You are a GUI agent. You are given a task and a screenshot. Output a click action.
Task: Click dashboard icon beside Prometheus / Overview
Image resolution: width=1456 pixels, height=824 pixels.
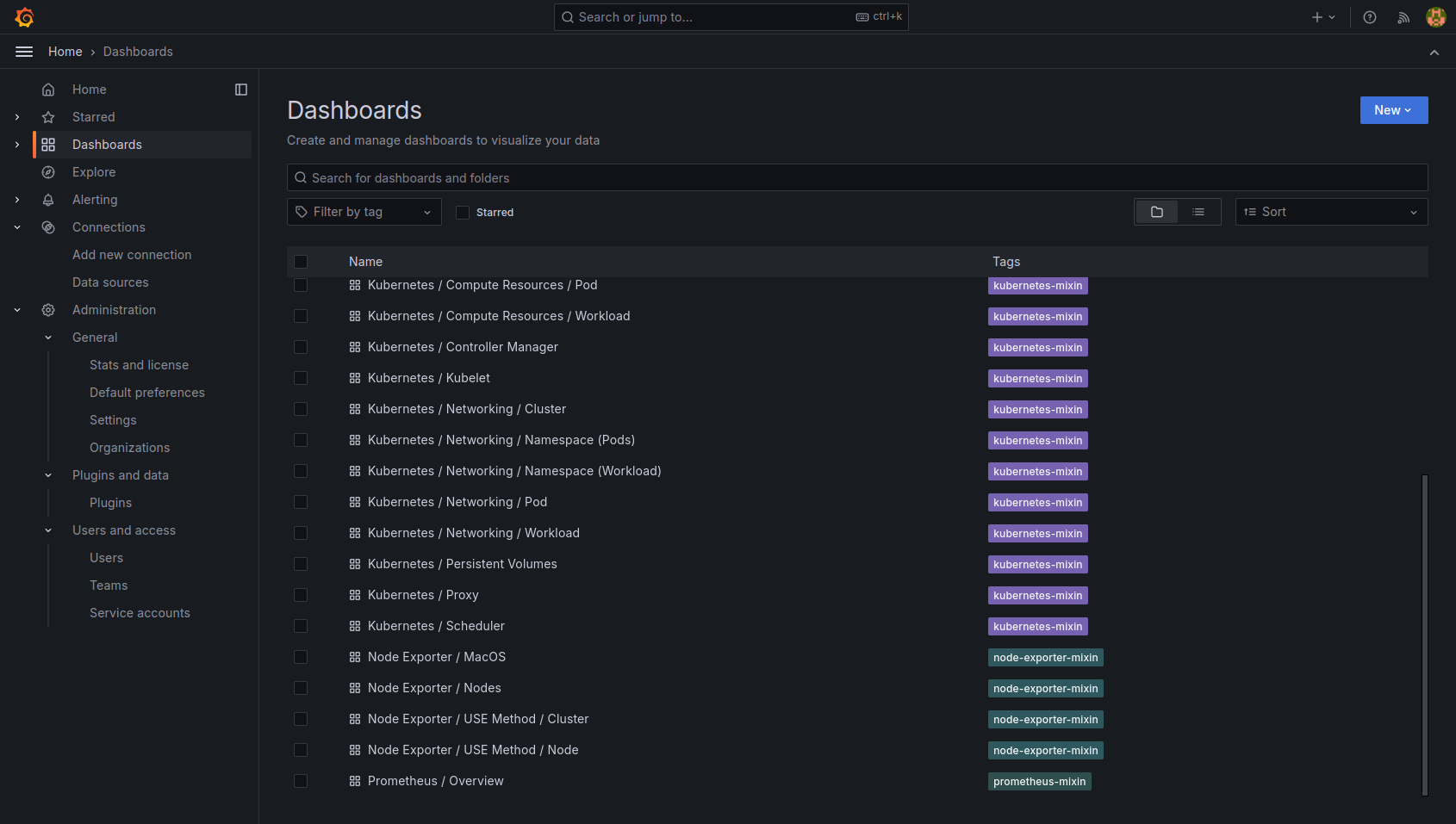coord(355,781)
